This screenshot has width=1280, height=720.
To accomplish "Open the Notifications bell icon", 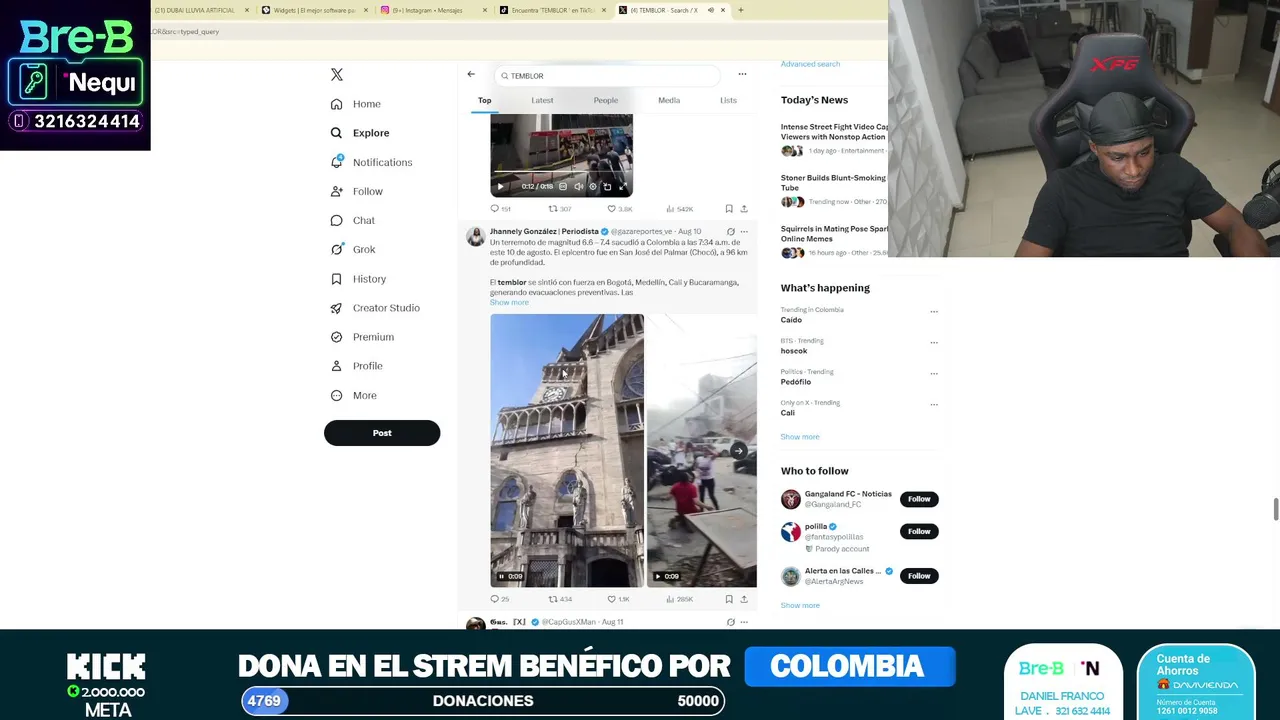I will 337,162.
